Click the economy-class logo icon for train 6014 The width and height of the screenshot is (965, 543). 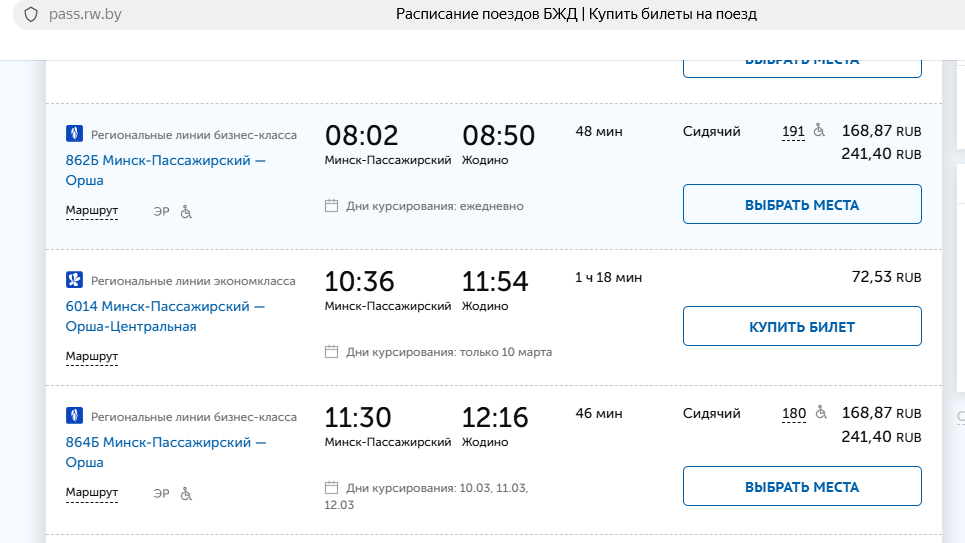[74, 280]
